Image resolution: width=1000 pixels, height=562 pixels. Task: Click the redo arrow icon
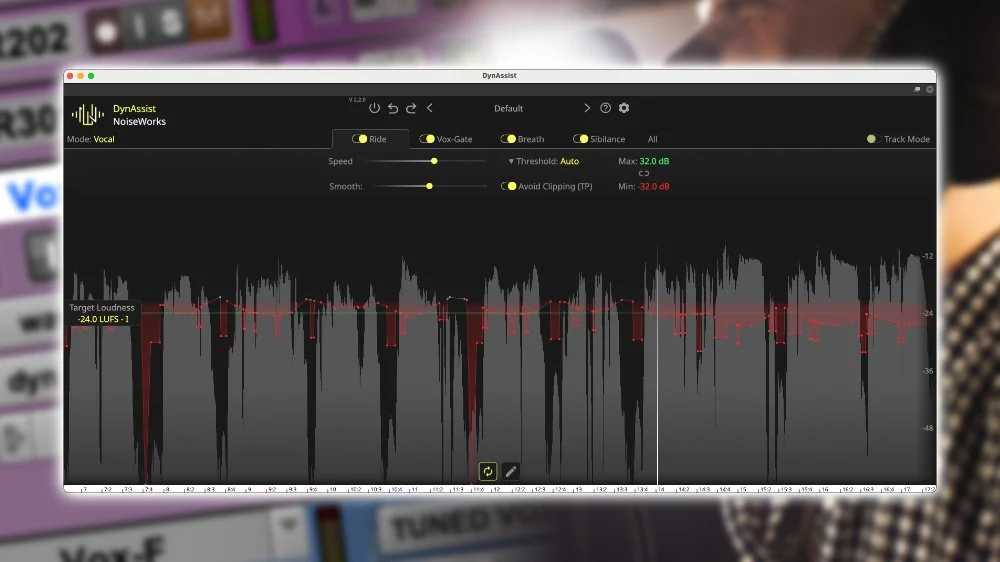coord(411,108)
